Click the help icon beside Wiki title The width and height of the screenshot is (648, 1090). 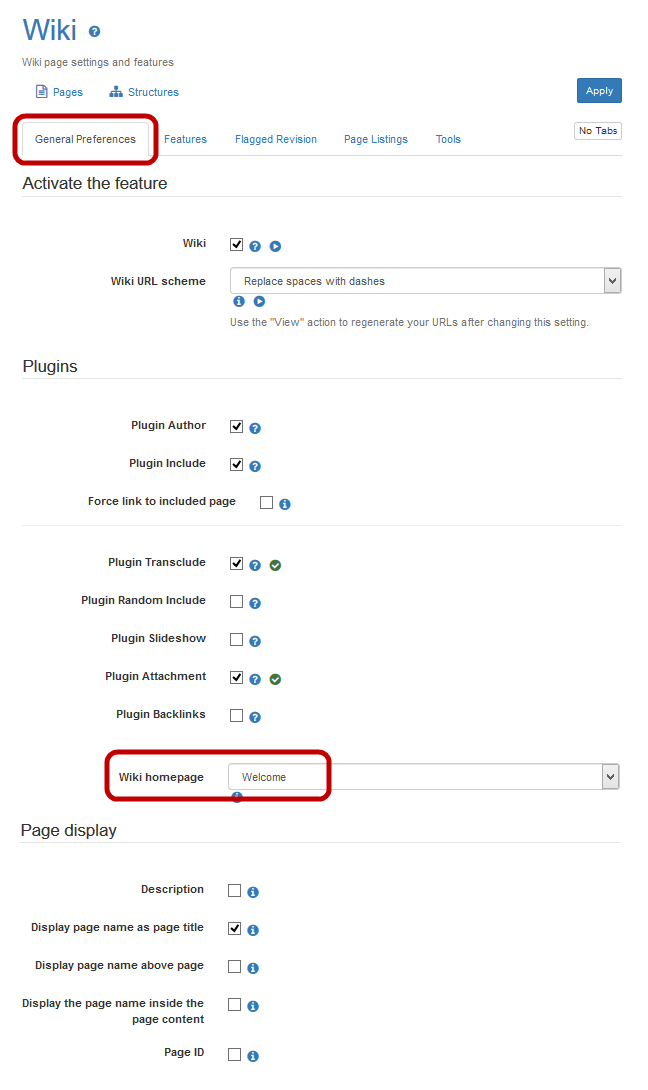click(x=95, y=32)
